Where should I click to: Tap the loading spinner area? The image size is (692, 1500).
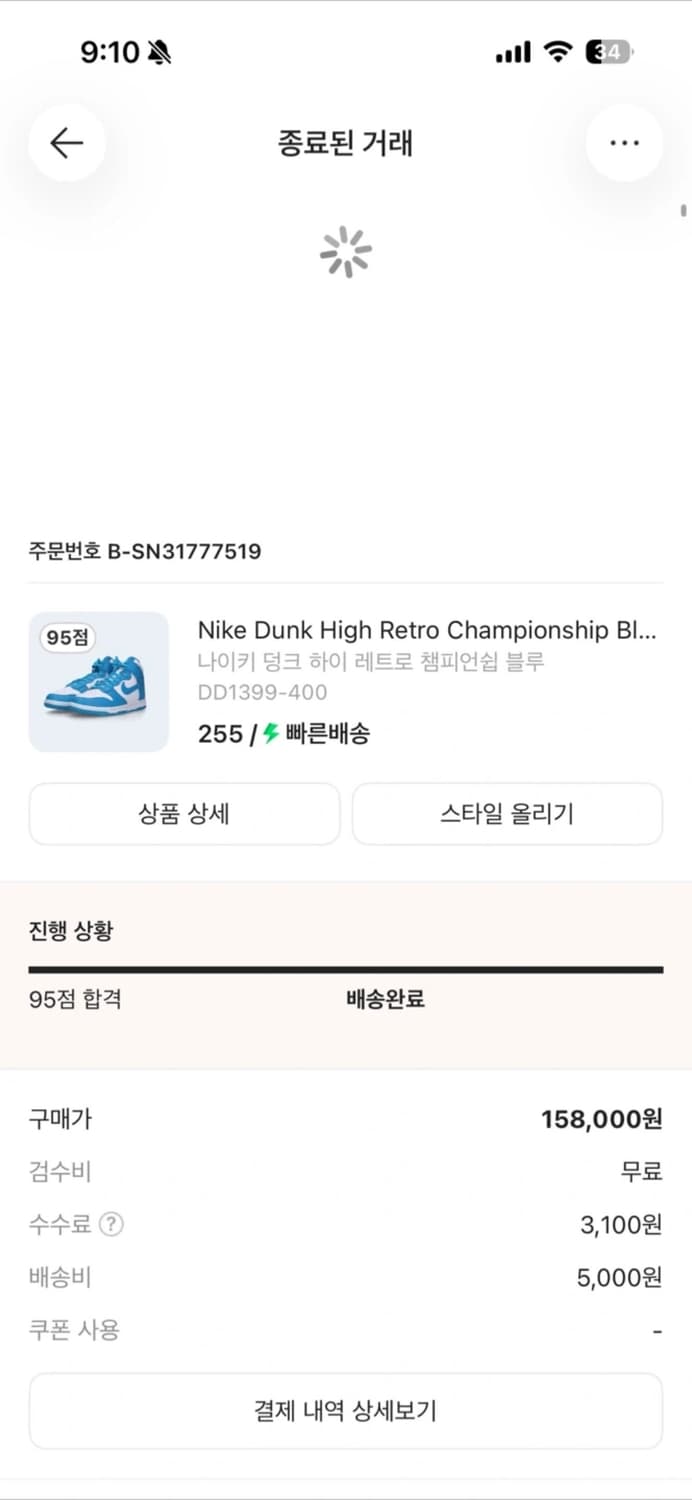click(x=346, y=252)
